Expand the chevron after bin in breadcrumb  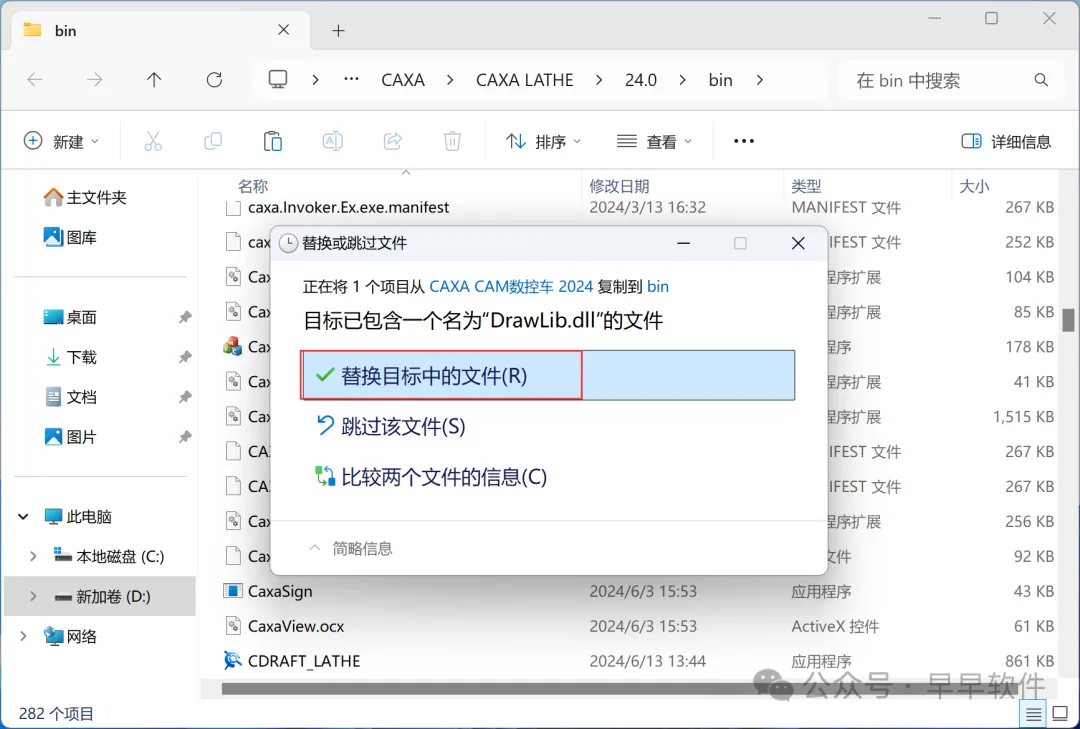coord(760,80)
